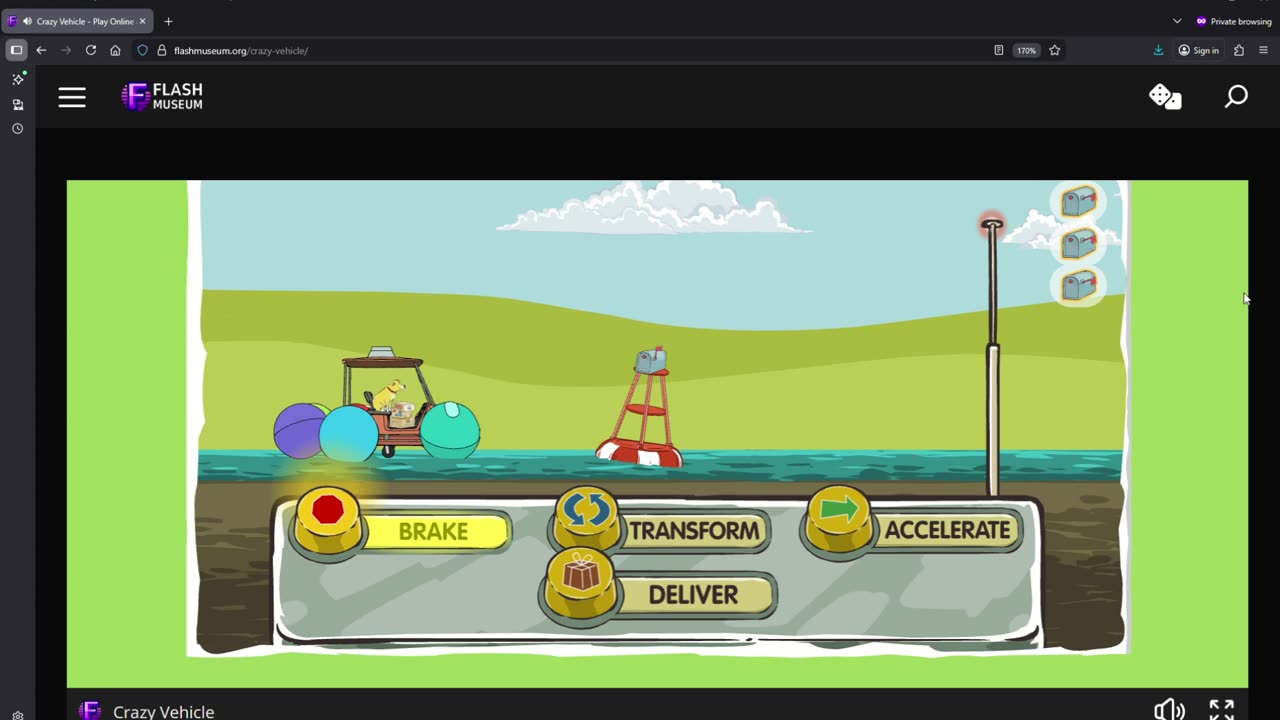Open the browser application menu

point(1264,50)
